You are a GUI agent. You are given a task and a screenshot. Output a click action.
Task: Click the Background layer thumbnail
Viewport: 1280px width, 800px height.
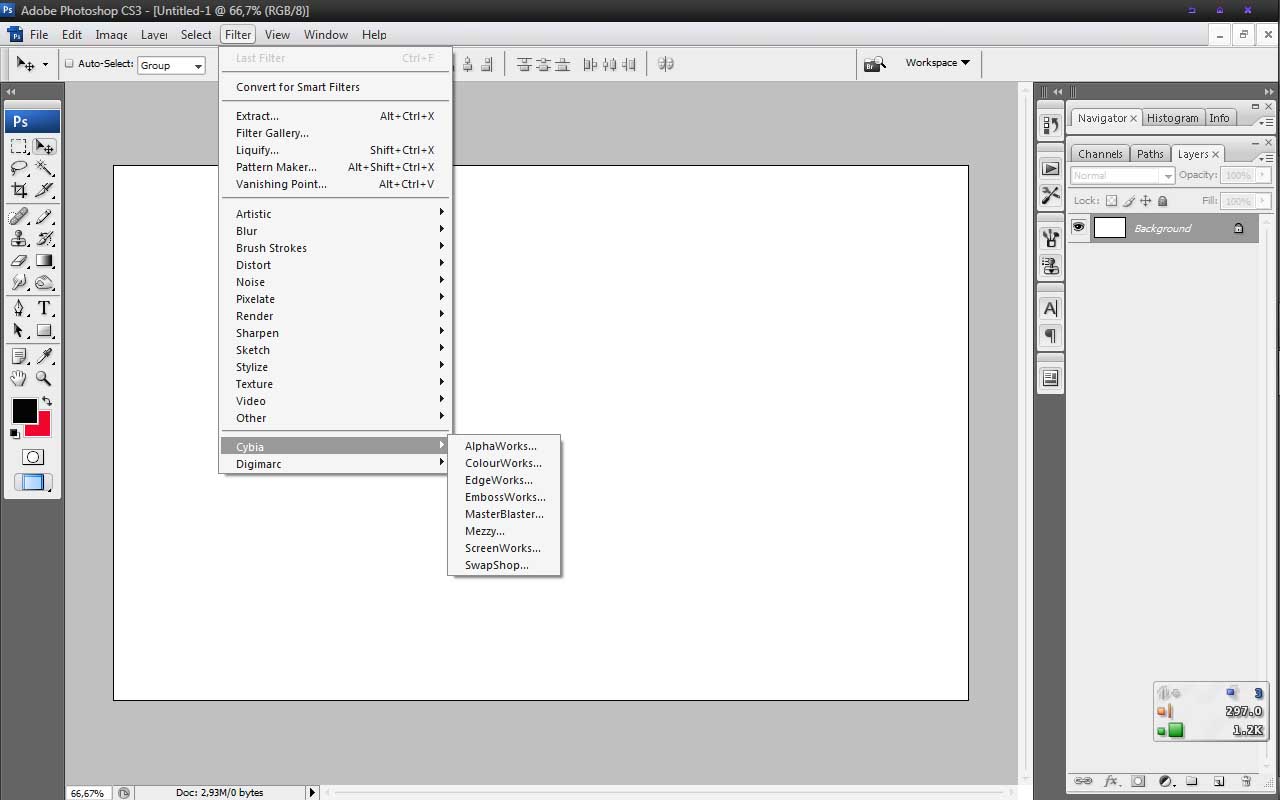point(1109,227)
